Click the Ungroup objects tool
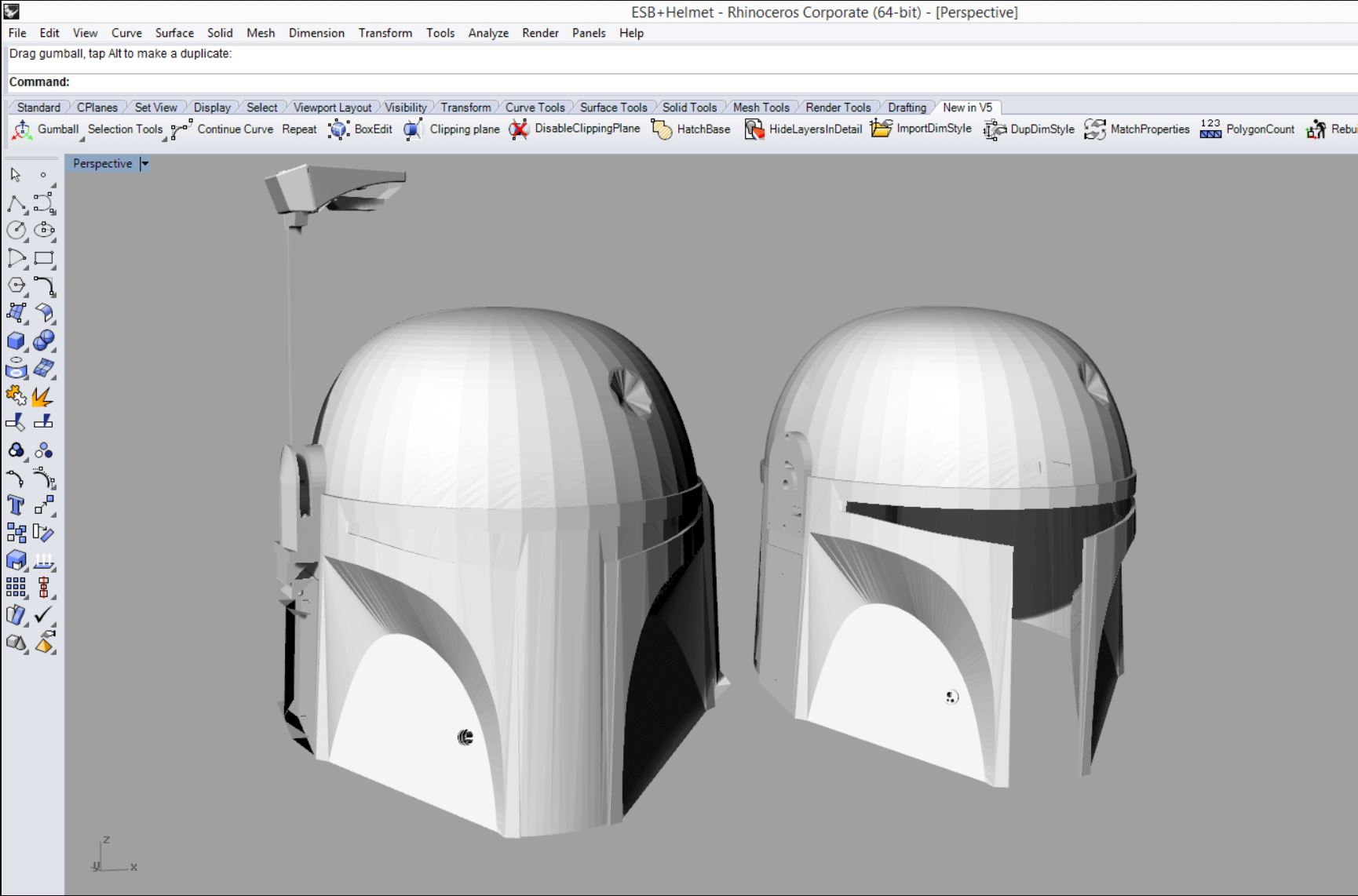Screen dimensions: 1358x896 (x=44, y=450)
